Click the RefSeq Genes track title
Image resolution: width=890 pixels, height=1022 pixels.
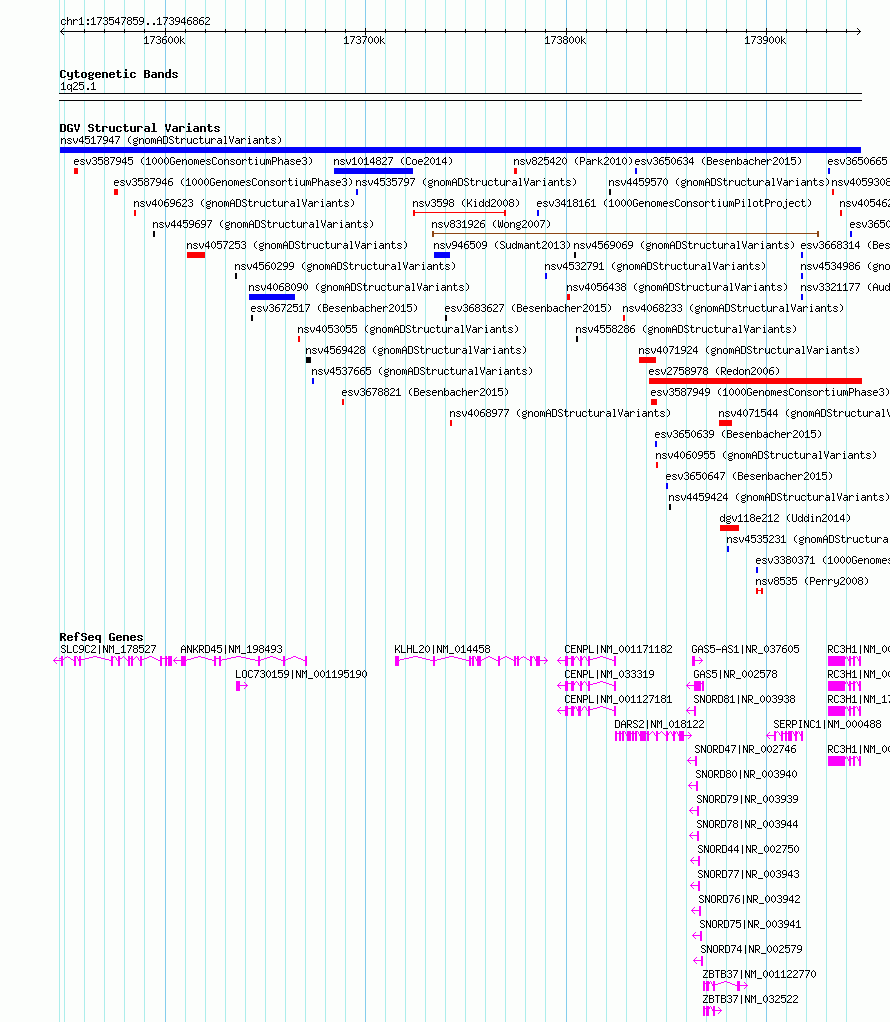coord(101,637)
